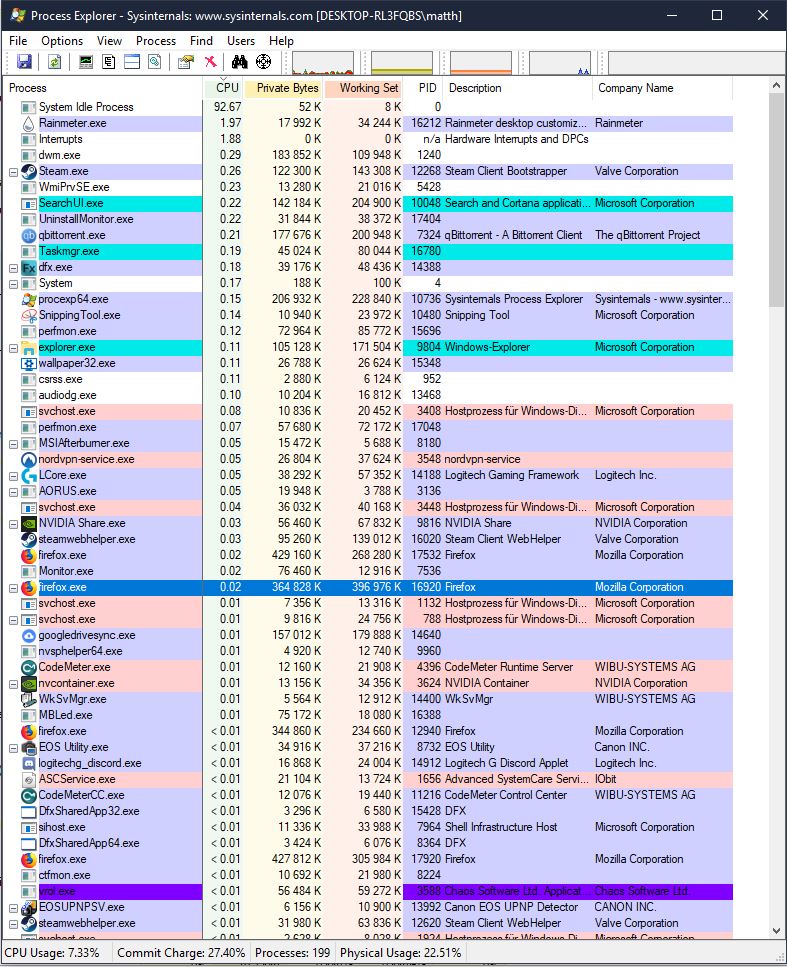
Task: Click the crosshair Find Window's Process icon
Action: tap(263, 62)
